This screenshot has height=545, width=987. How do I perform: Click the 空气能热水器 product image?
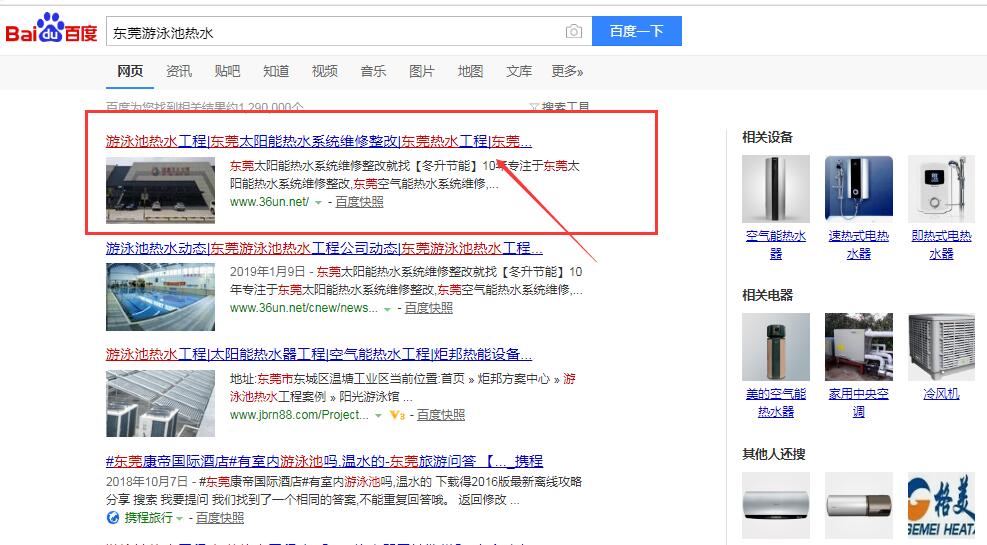775,188
